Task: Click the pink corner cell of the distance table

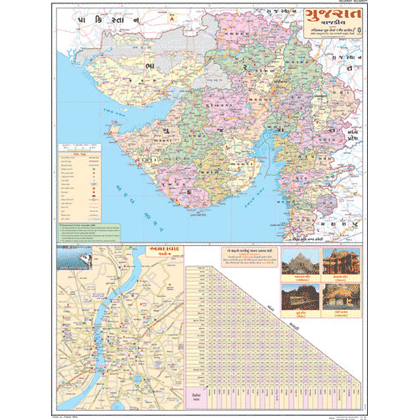Action: pos(196,398)
